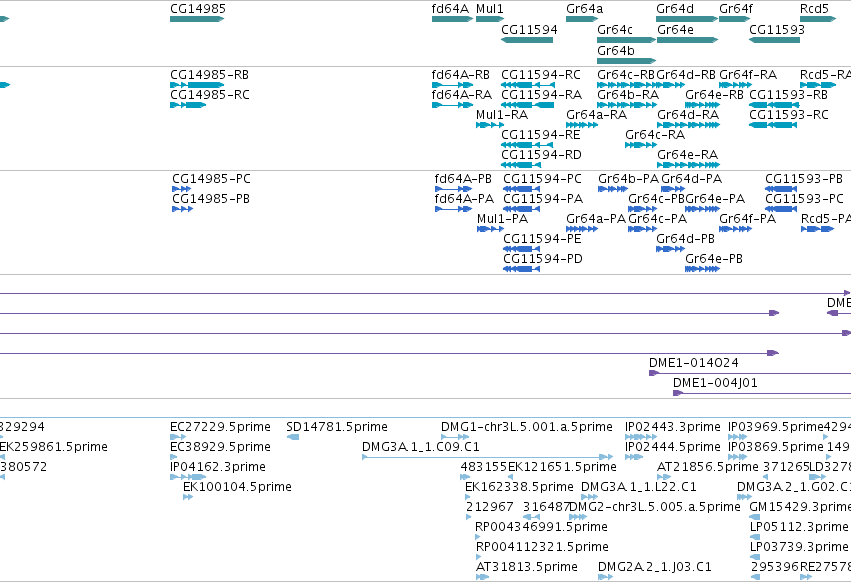Select EST IP04162.3prime

point(188,477)
